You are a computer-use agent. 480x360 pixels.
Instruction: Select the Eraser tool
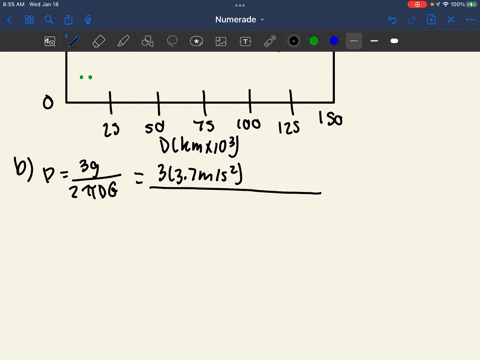(98, 41)
